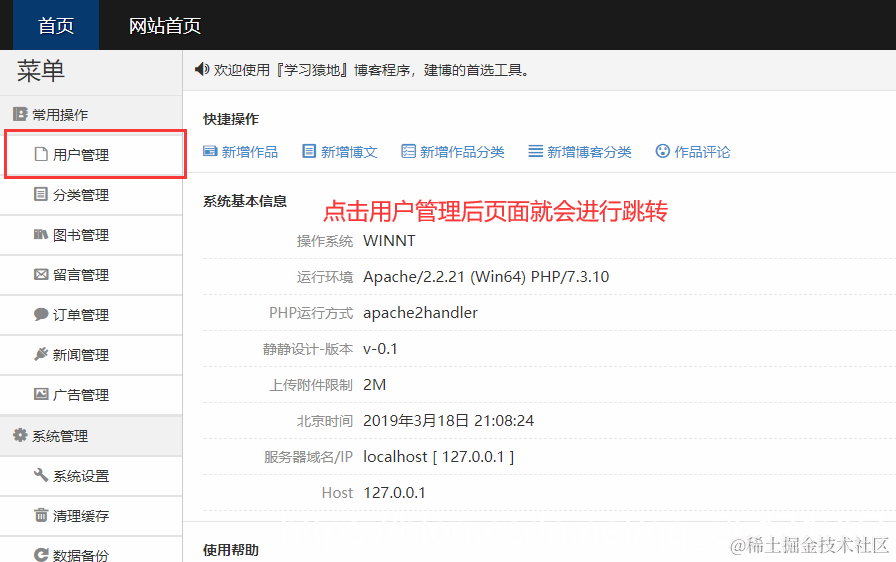Image resolution: width=896 pixels, height=562 pixels.
Task: Click the icon left of 新增作品分类
Action: 409,151
